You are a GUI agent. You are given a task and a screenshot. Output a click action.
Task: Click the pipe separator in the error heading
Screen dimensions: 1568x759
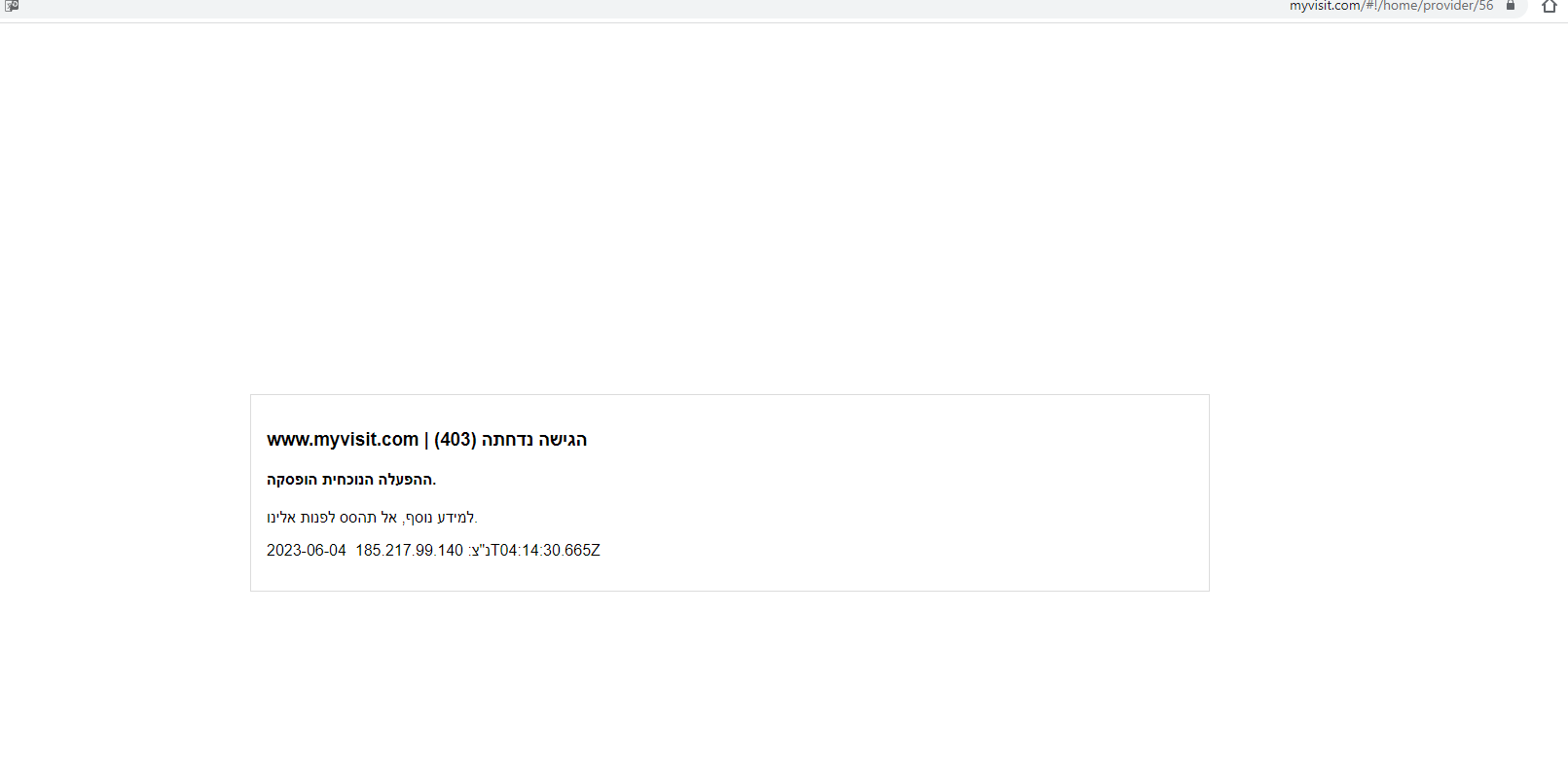coord(426,440)
